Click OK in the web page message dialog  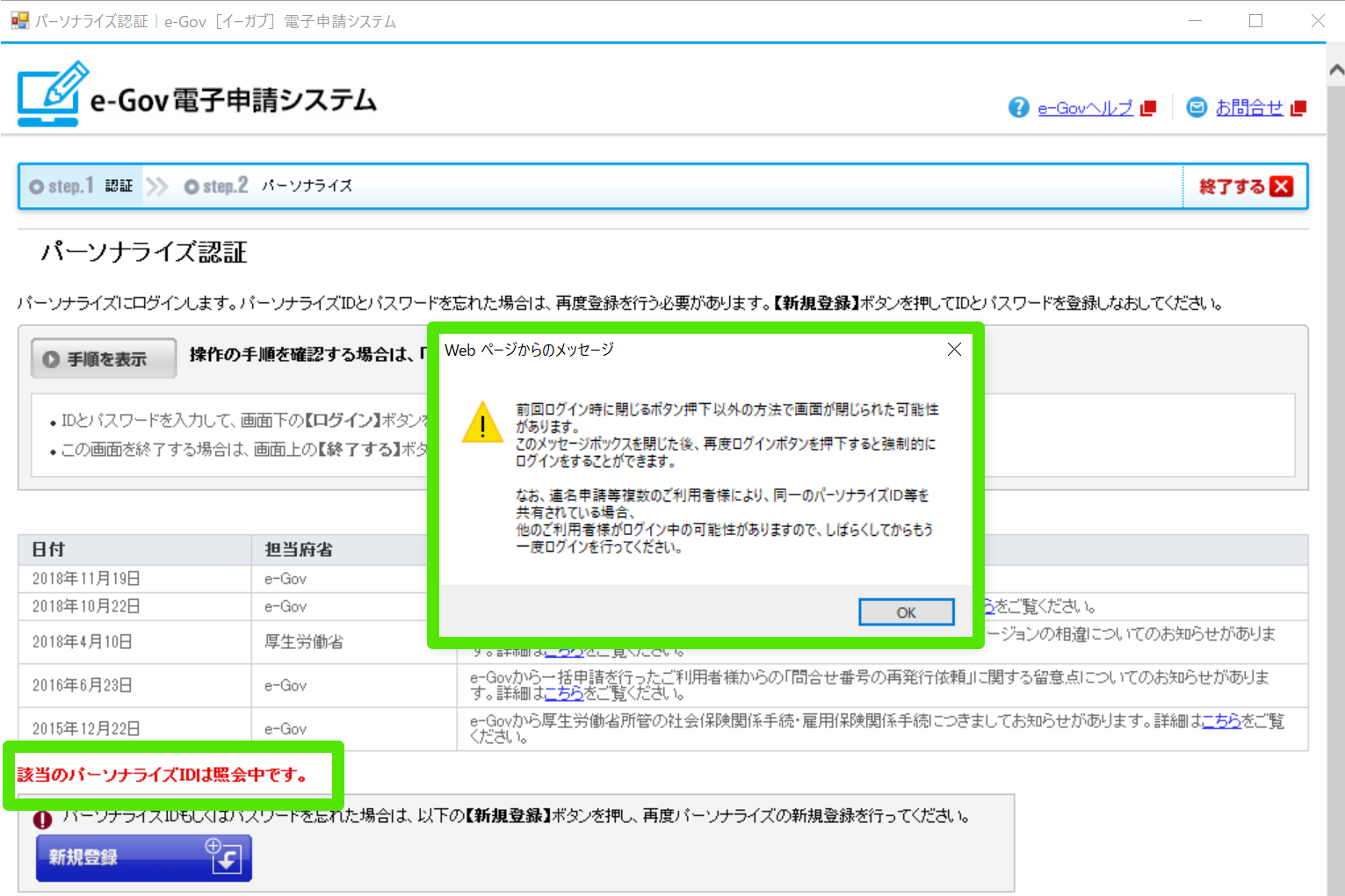point(906,612)
